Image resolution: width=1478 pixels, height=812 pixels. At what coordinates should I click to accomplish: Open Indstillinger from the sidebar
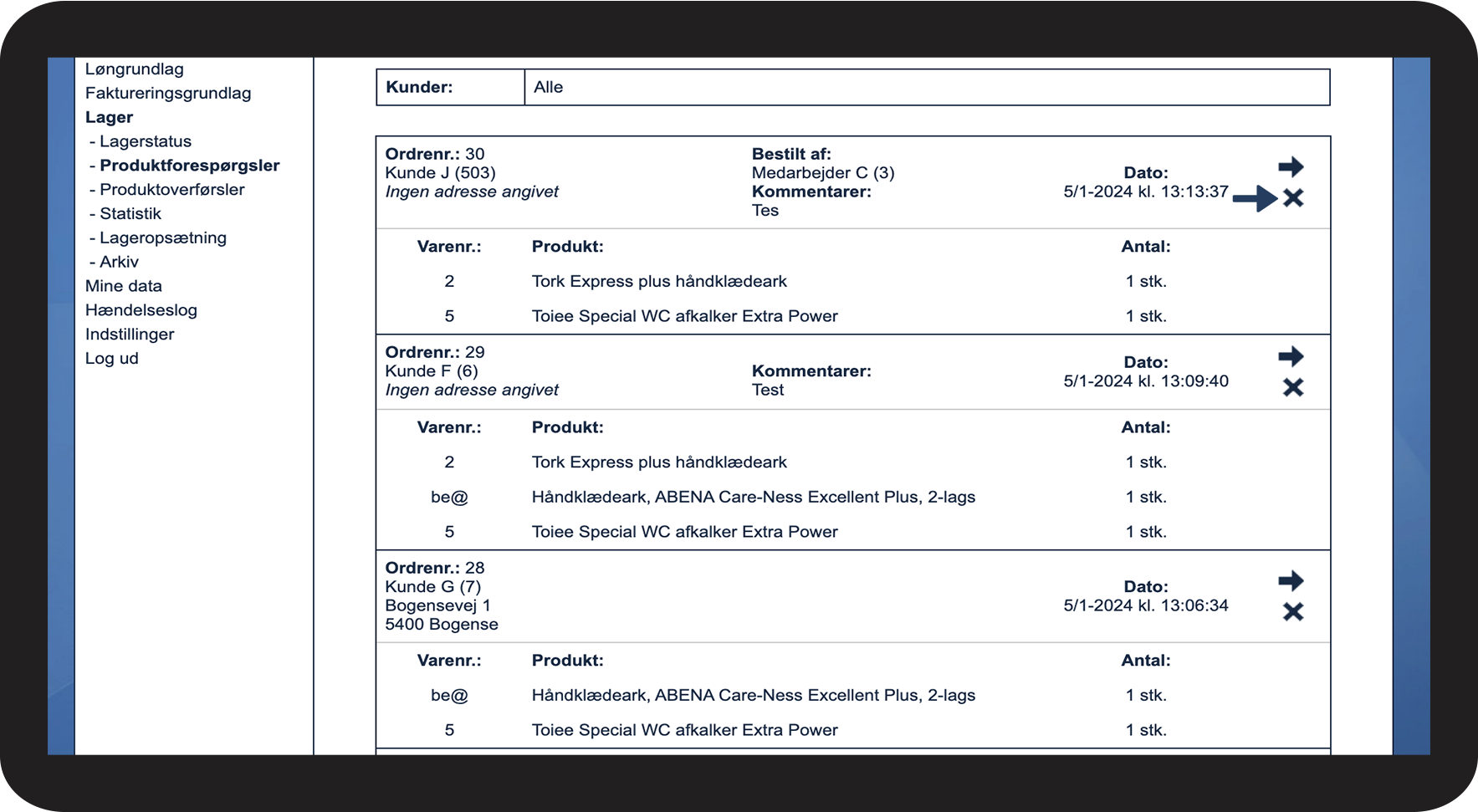point(130,335)
